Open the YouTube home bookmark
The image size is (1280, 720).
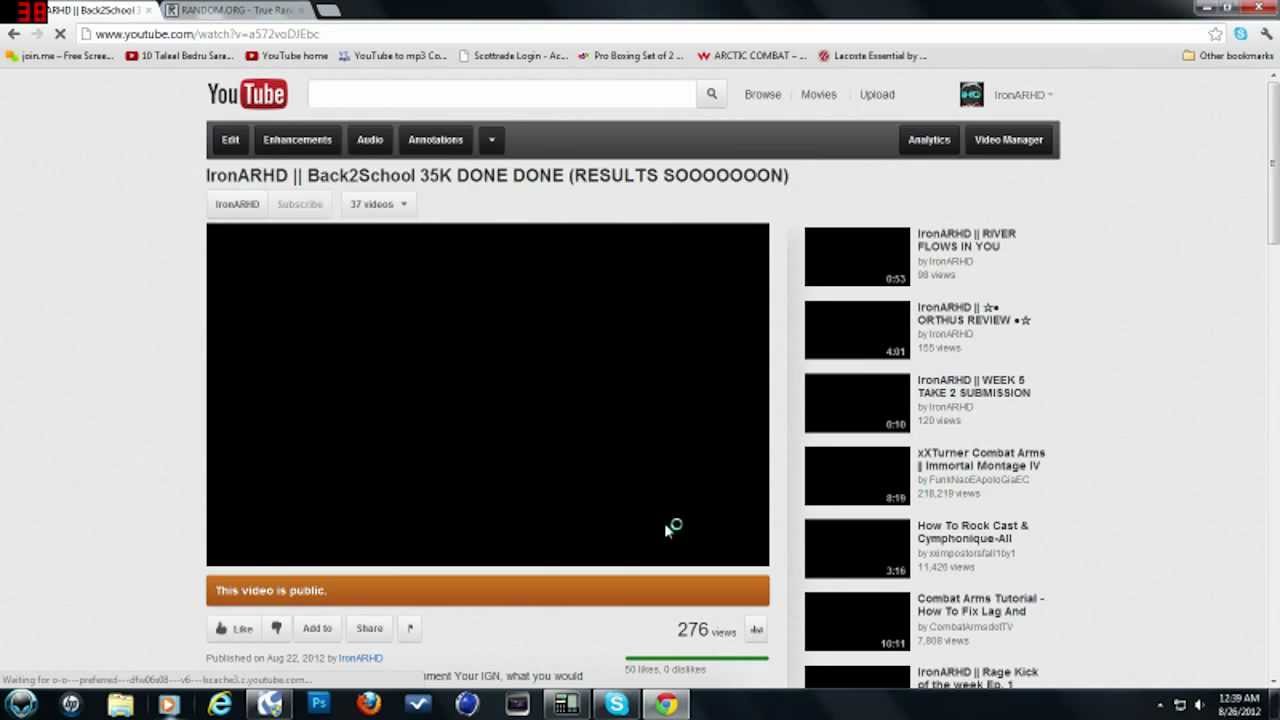[287, 56]
